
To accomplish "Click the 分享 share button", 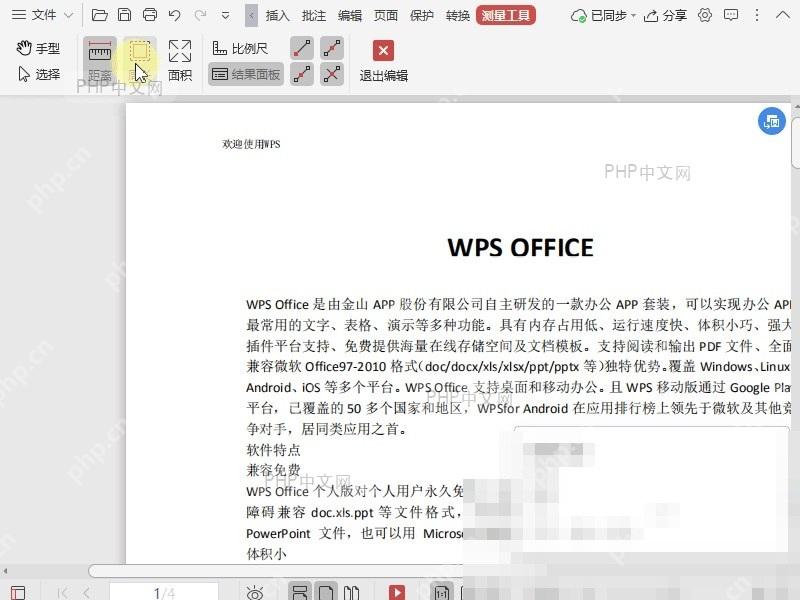I will click(665, 16).
